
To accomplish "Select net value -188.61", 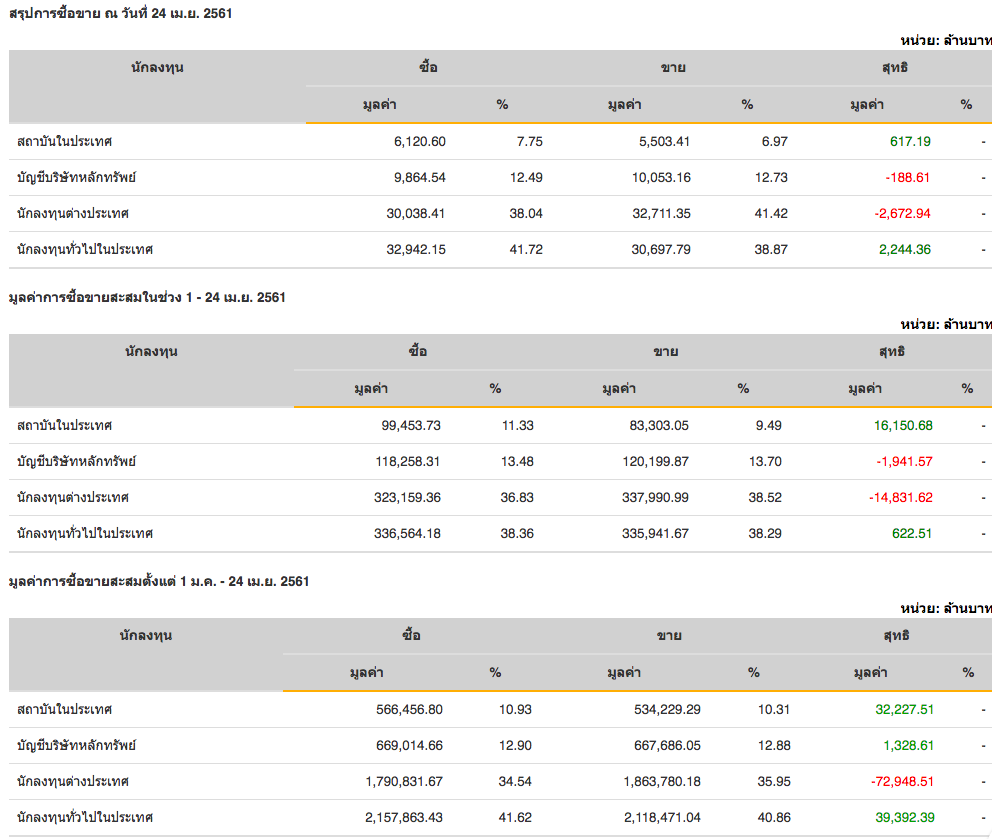I will 907,178.
